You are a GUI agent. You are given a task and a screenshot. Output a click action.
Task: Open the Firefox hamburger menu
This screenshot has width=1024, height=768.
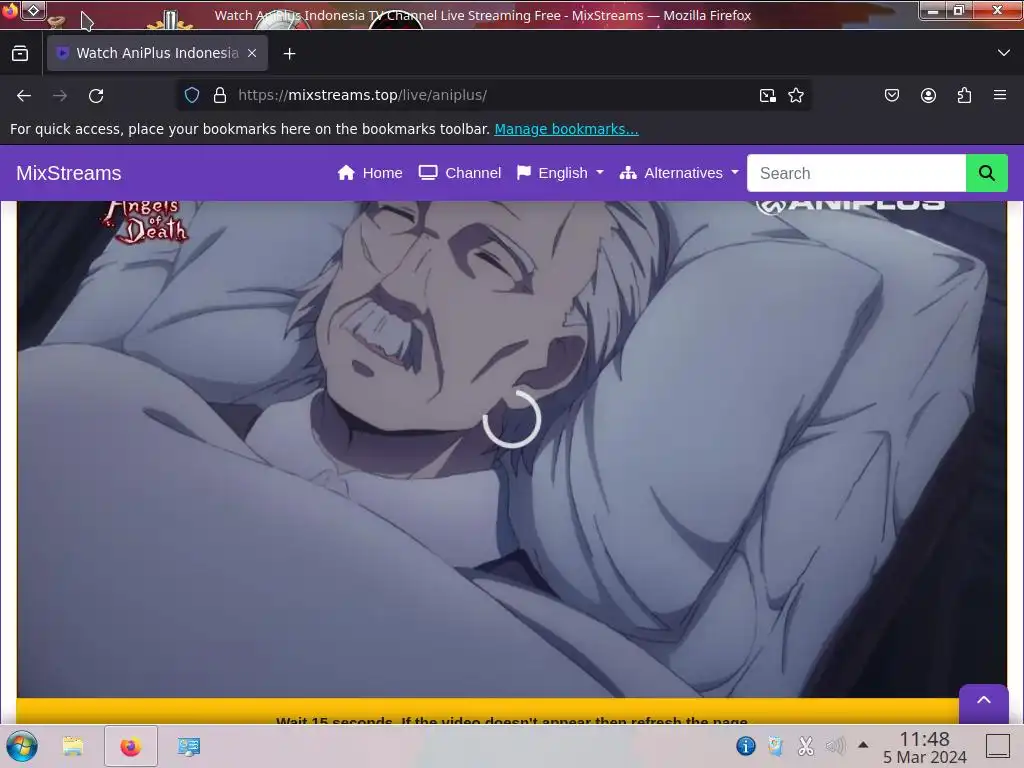1000,95
